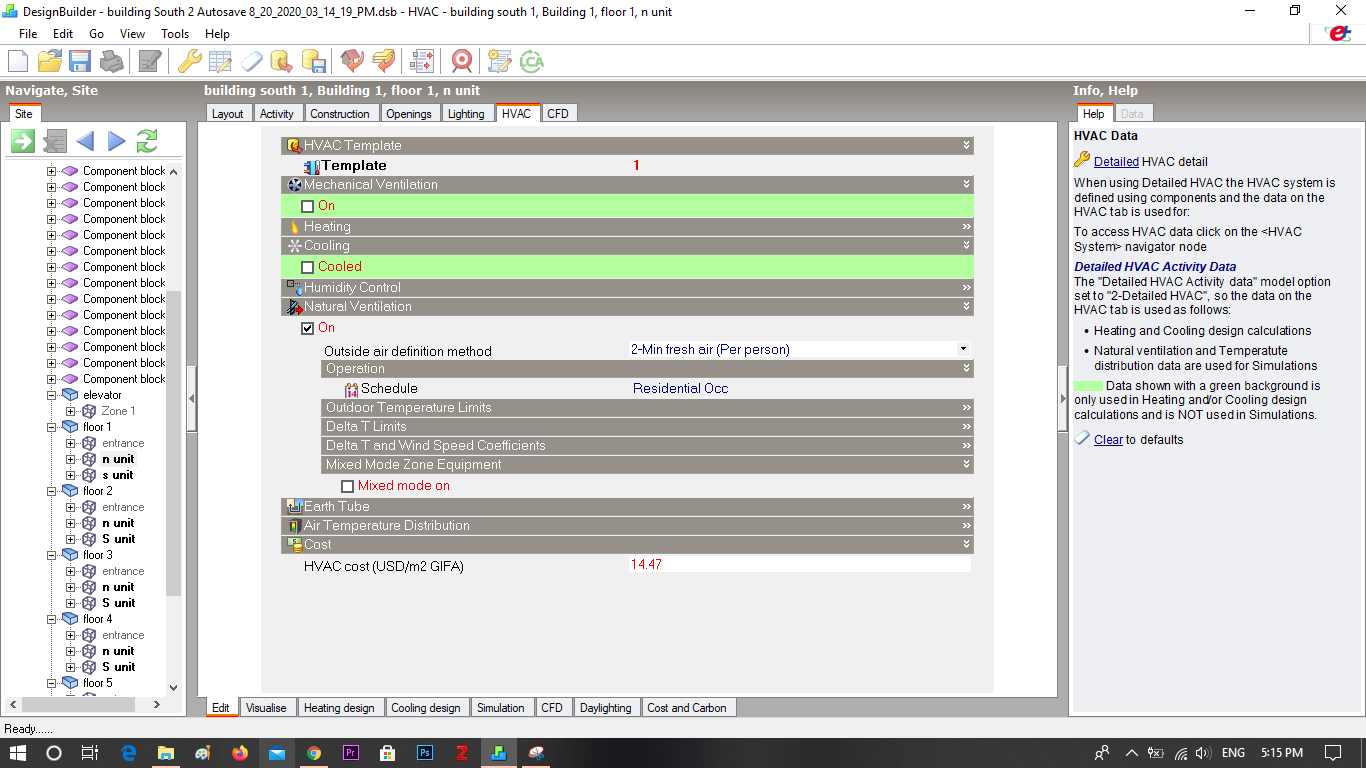
Task: Open a file using the folder toolbar icon
Action: click(50, 61)
